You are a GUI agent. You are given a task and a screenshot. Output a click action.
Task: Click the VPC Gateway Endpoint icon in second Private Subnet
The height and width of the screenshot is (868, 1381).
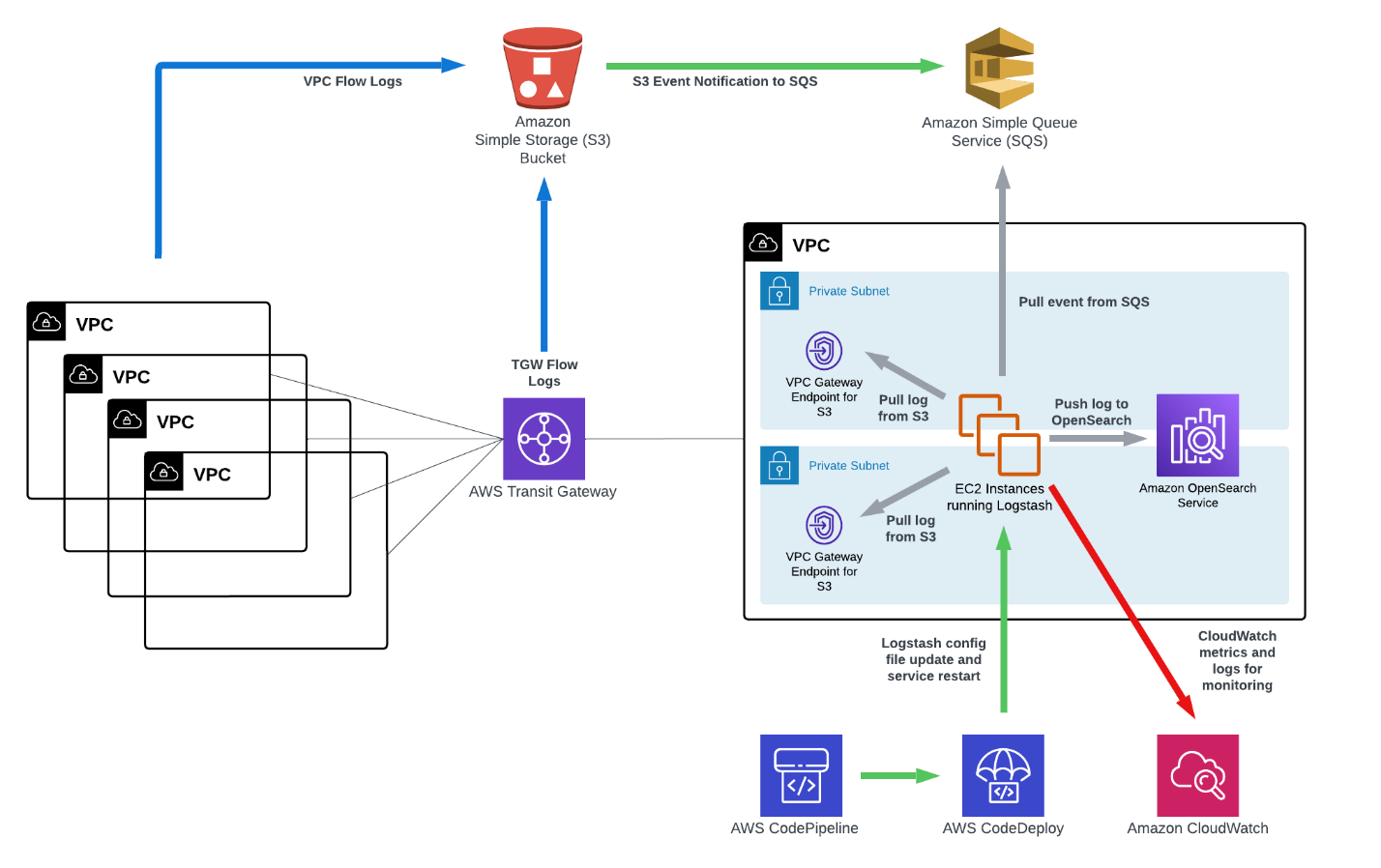point(824,525)
